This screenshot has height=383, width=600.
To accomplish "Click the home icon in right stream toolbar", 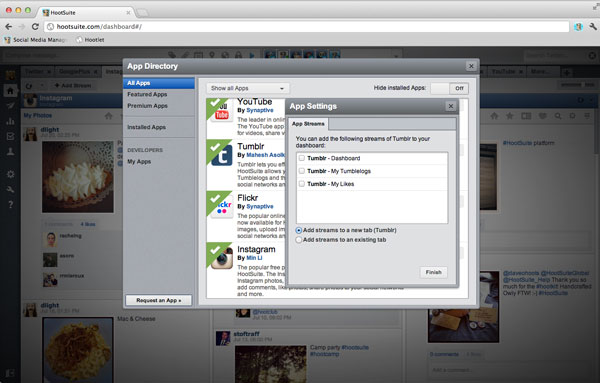I will [x=494, y=116].
